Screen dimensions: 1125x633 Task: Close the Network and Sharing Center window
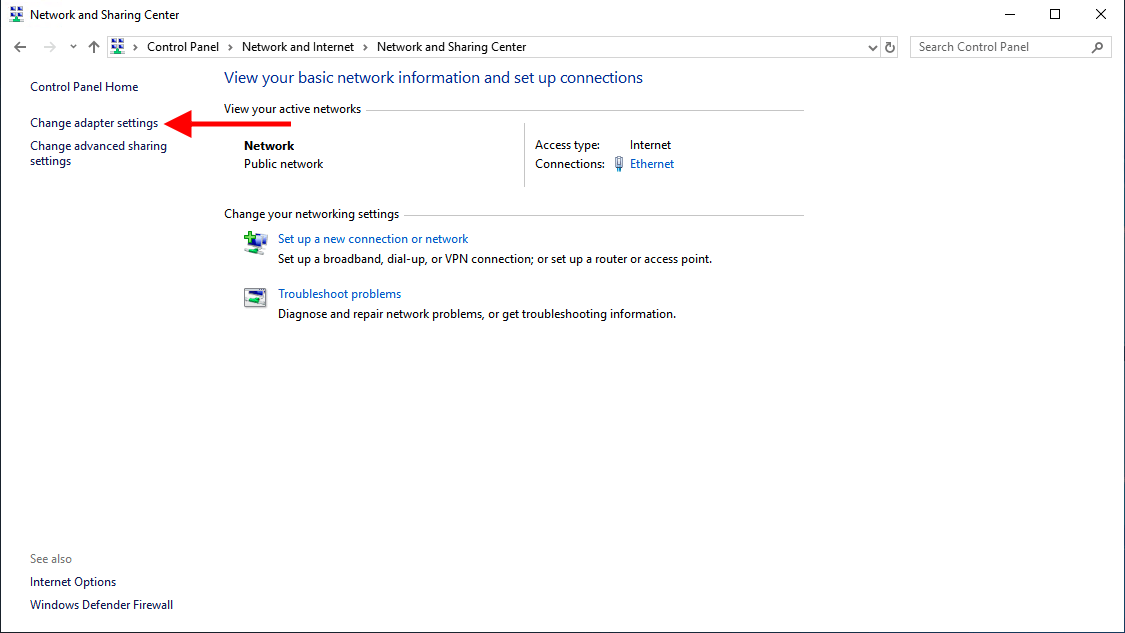tap(1101, 14)
